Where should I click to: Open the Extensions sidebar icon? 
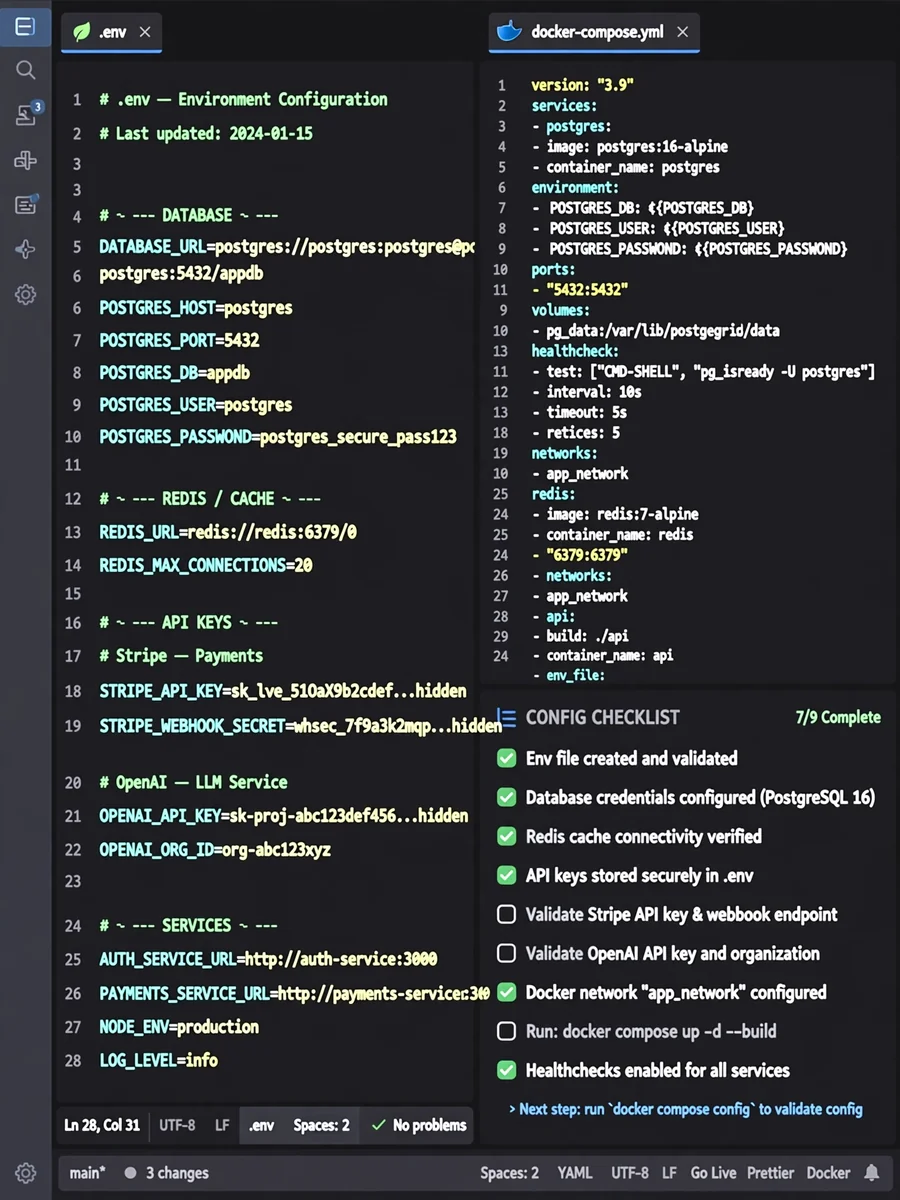click(25, 160)
